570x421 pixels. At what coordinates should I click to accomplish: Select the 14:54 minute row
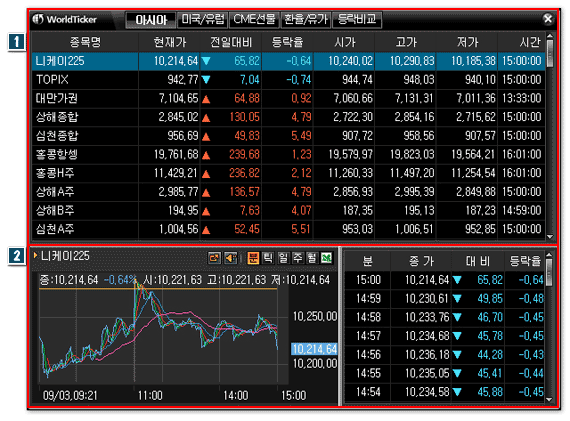click(444, 392)
